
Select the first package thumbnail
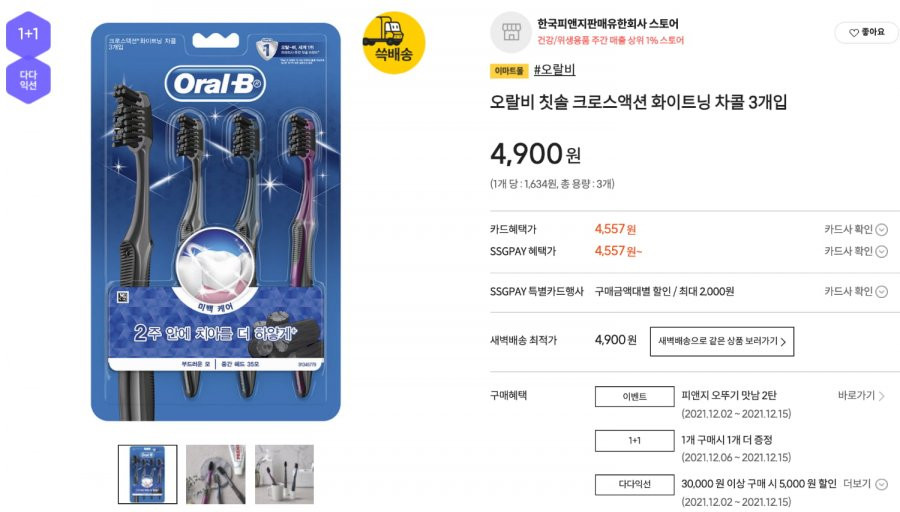click(x=148, y=474)
